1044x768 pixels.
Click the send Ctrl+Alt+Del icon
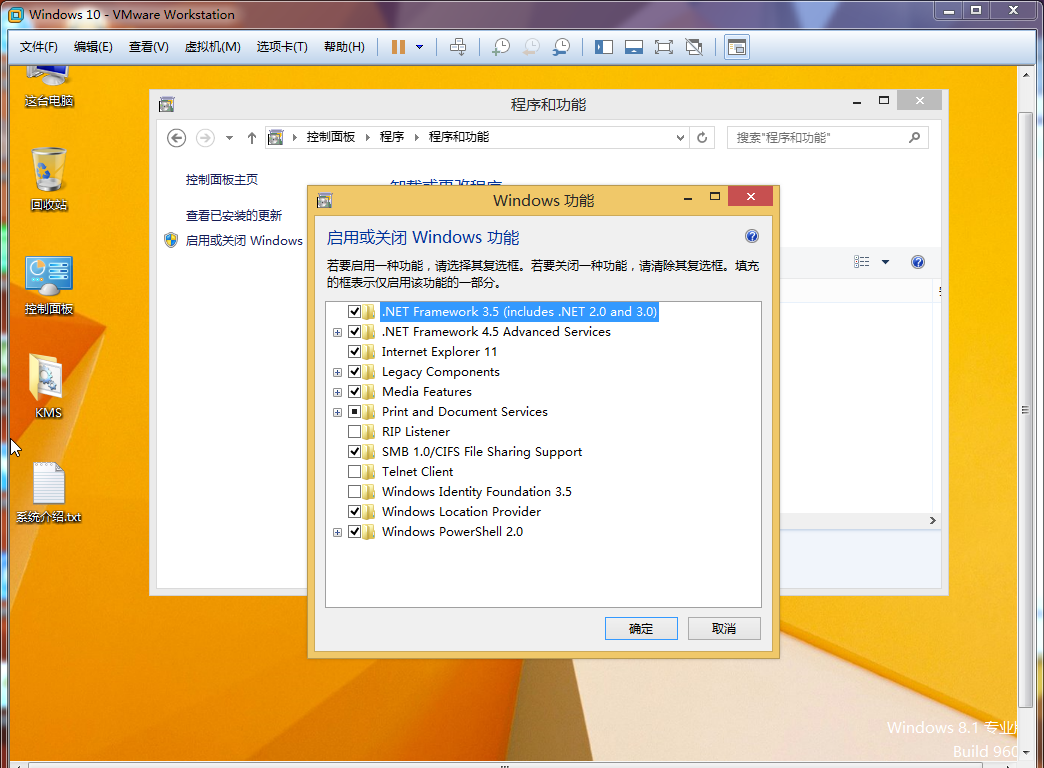(x=458, y=47)
